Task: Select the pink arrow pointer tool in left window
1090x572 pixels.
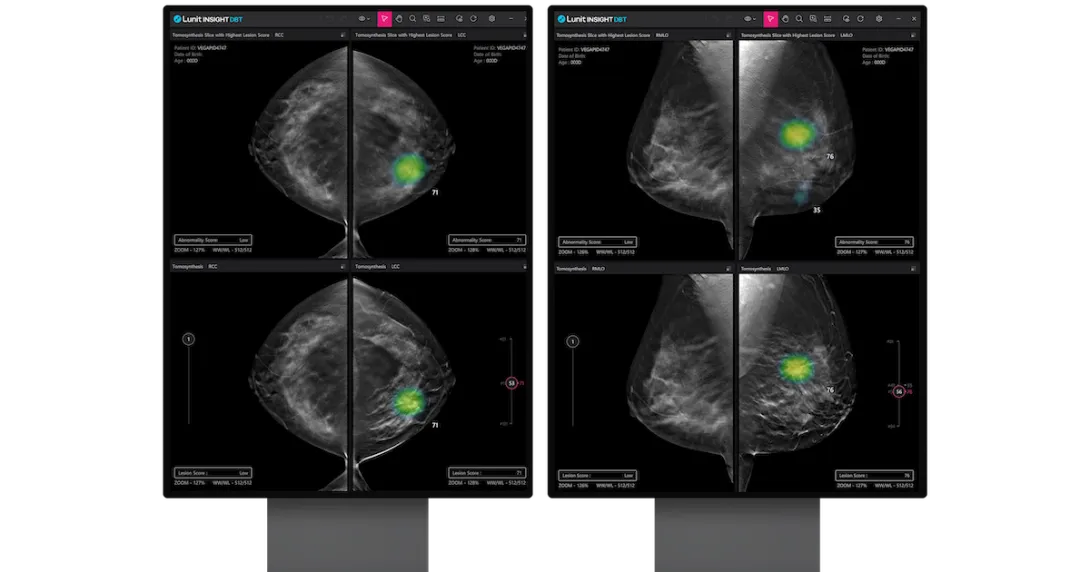Action: tap(384, 18)
